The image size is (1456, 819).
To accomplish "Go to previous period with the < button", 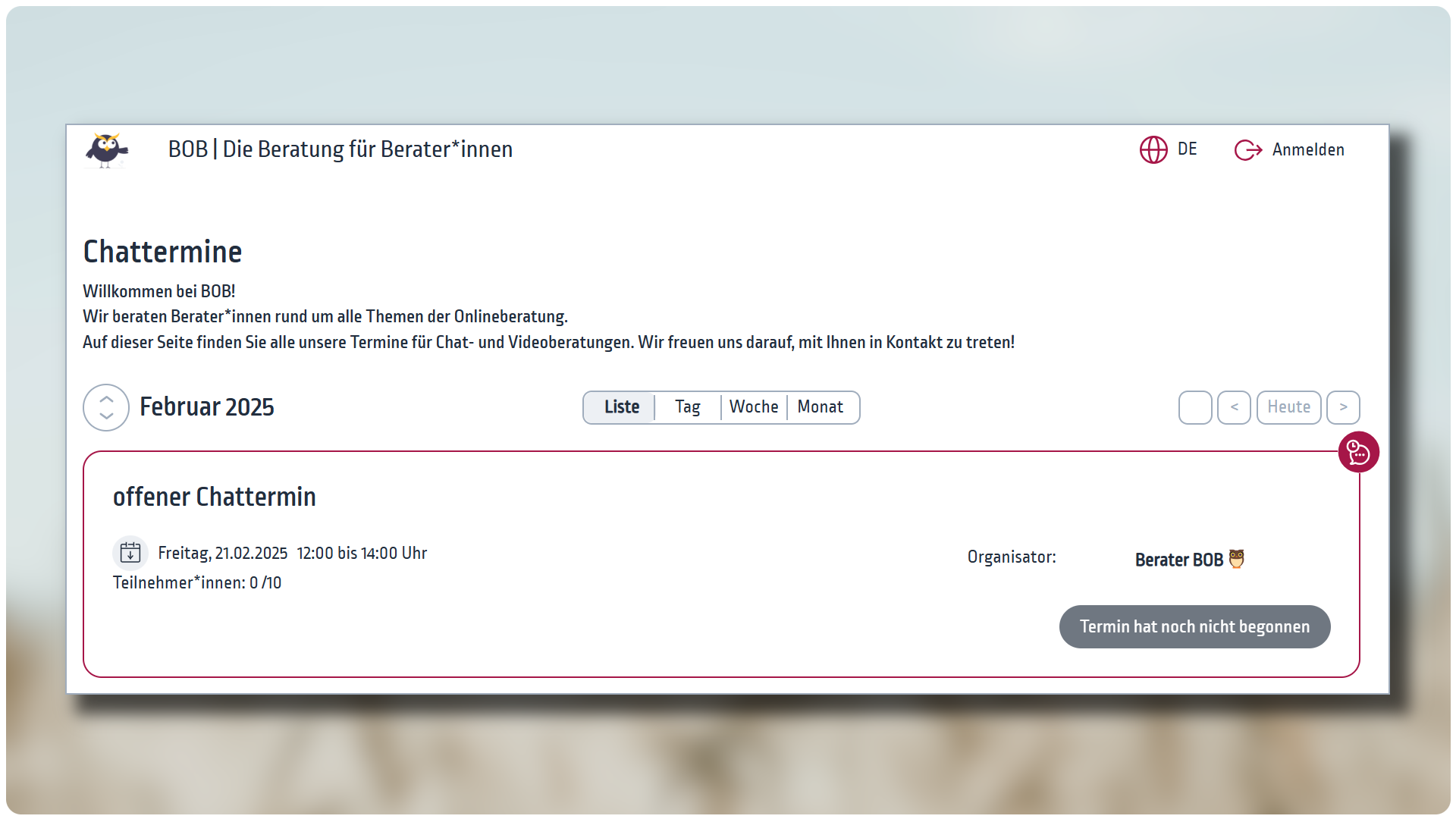I will [x=1234, y=407].
